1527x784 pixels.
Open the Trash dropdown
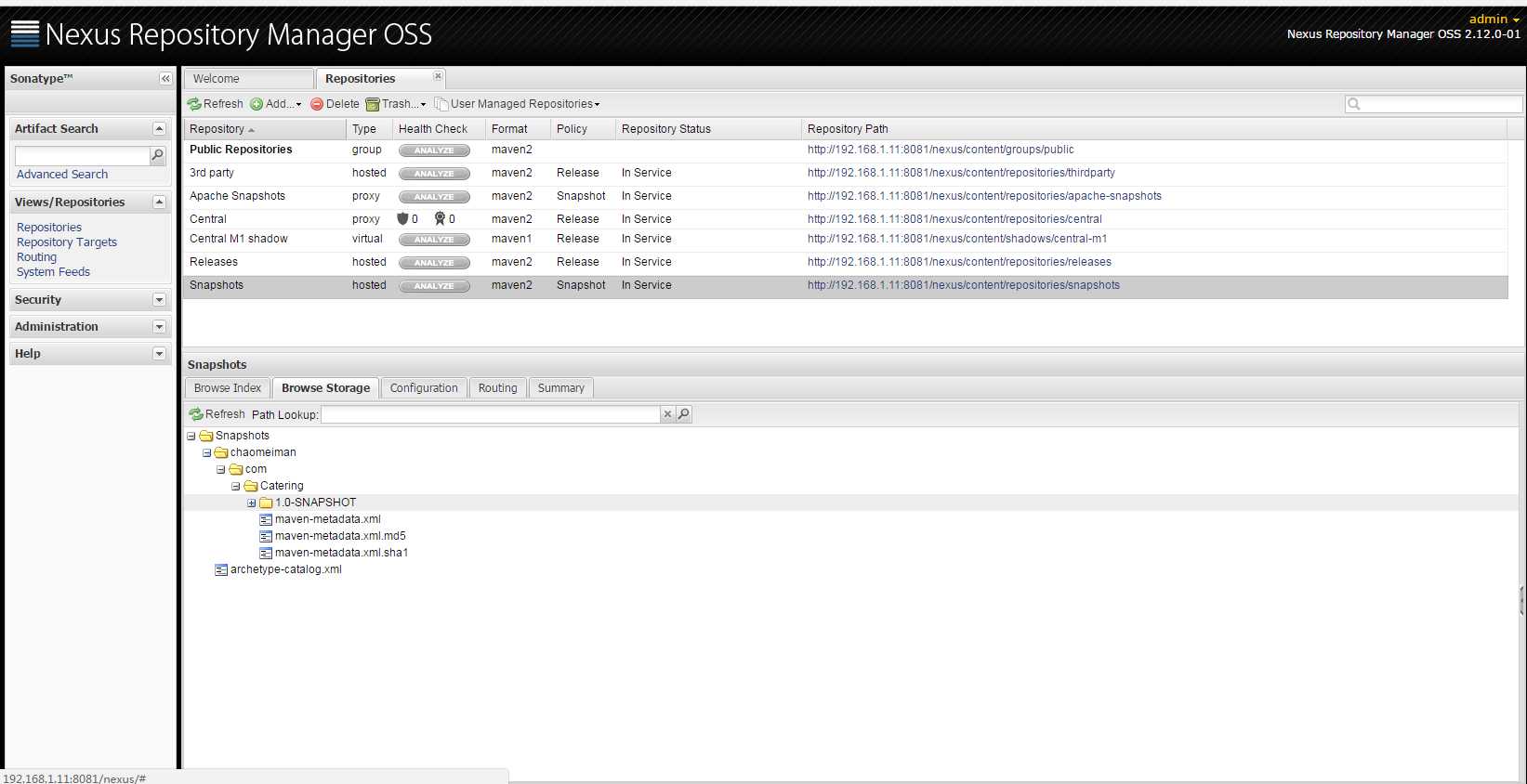coord(396,104)
